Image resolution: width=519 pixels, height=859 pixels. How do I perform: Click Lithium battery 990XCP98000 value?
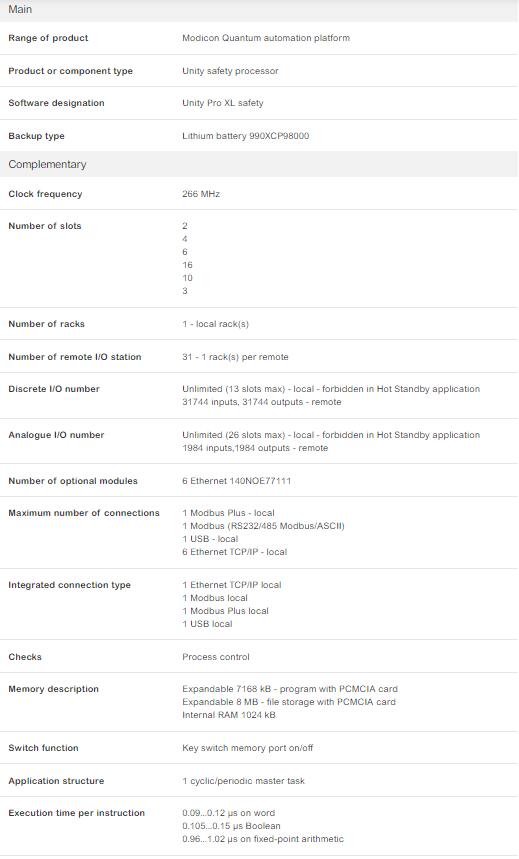point(246,136)
